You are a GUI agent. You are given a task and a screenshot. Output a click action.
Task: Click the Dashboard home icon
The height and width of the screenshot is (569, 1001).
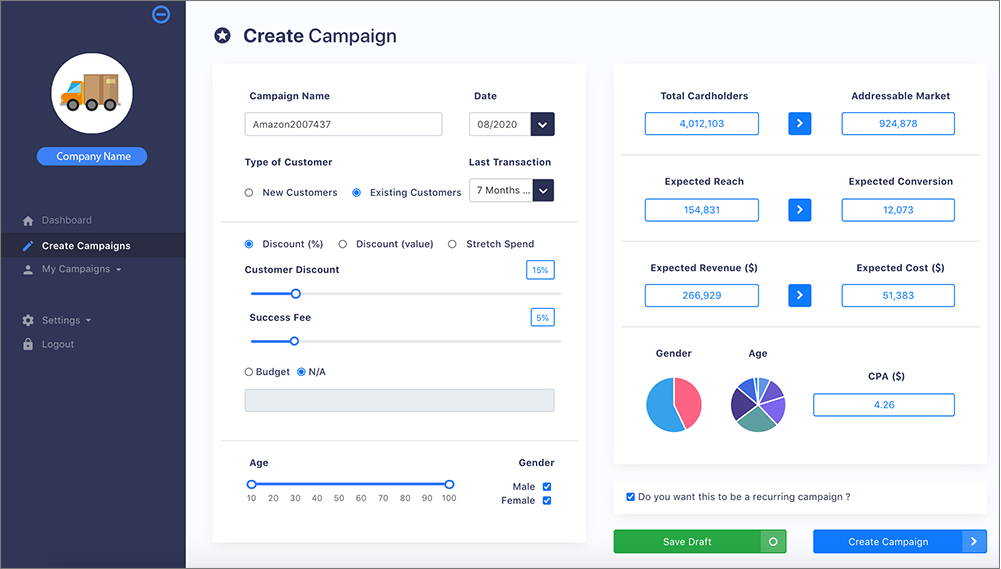[x=27, y=220]
